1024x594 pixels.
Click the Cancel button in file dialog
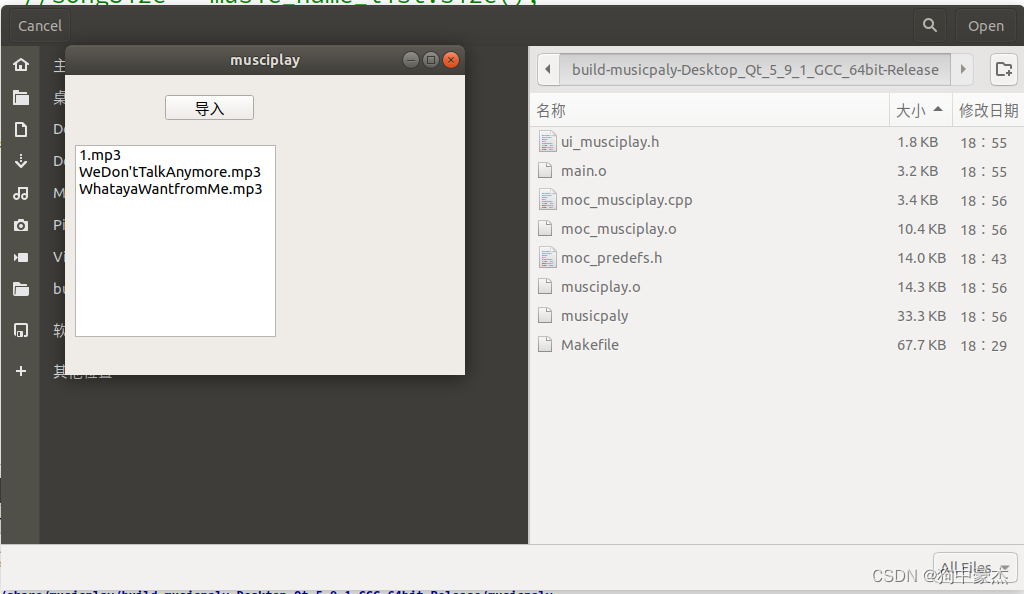pyautogui.click(x=40, y=26)
